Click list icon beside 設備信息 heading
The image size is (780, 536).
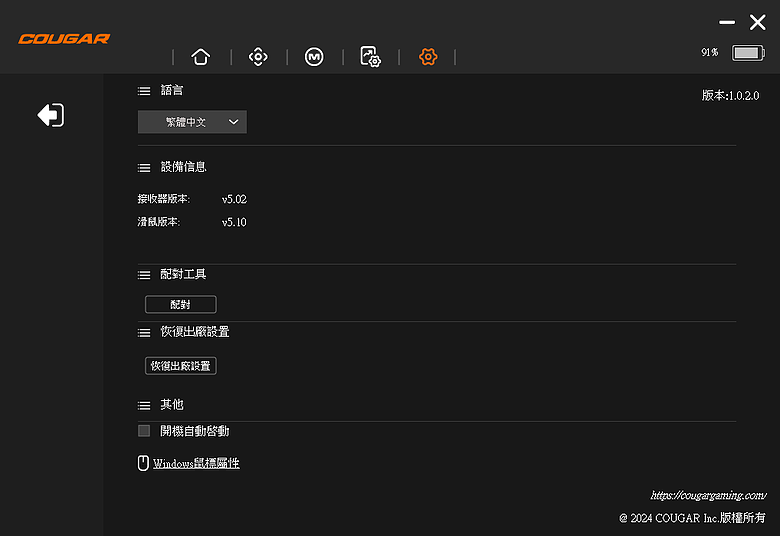(x=144, y=168)
